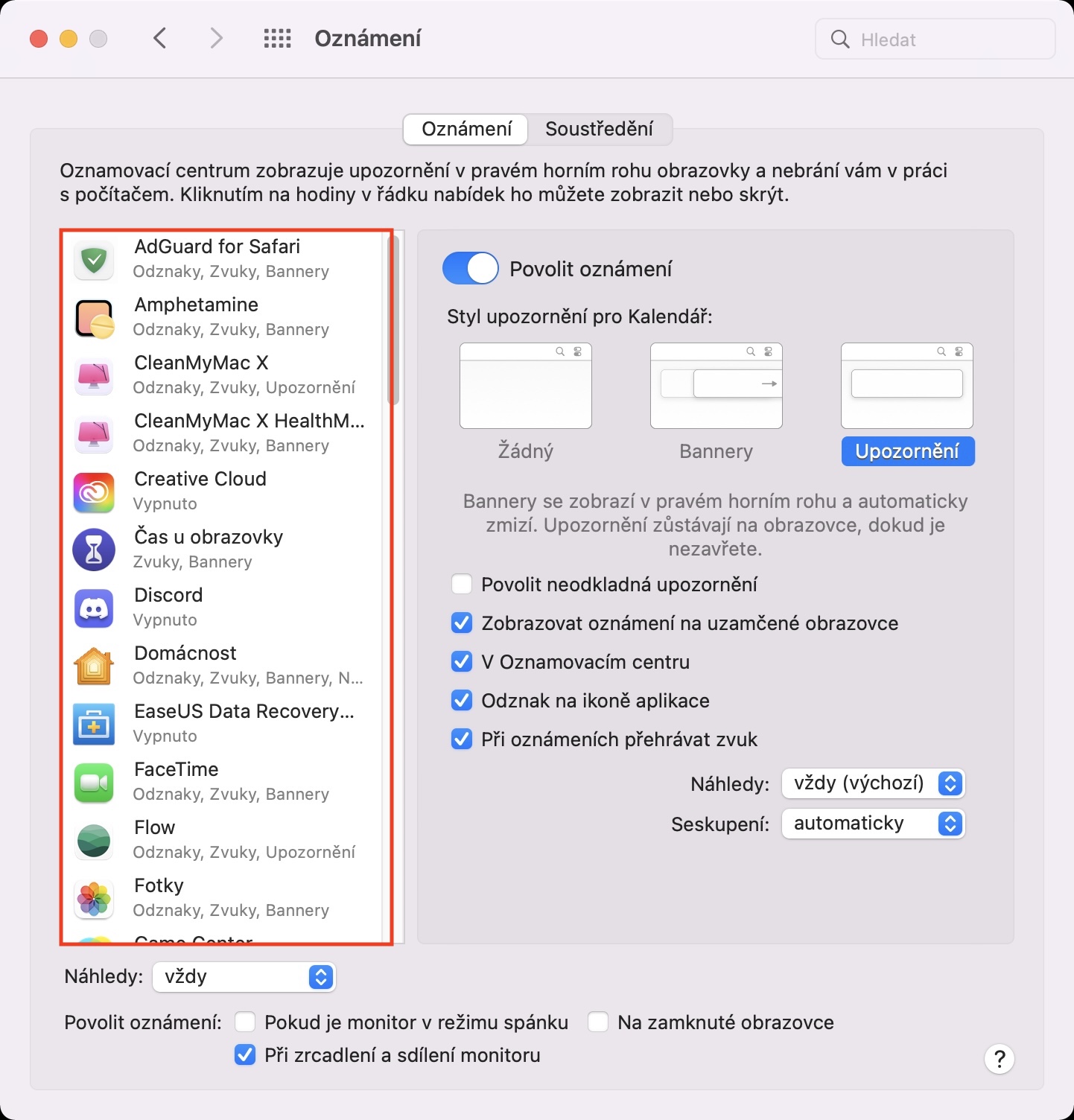This screenshot has width=1074, height=1120.
Task: Click the CleanMyMac X app icon
Action: pos(94,376)
